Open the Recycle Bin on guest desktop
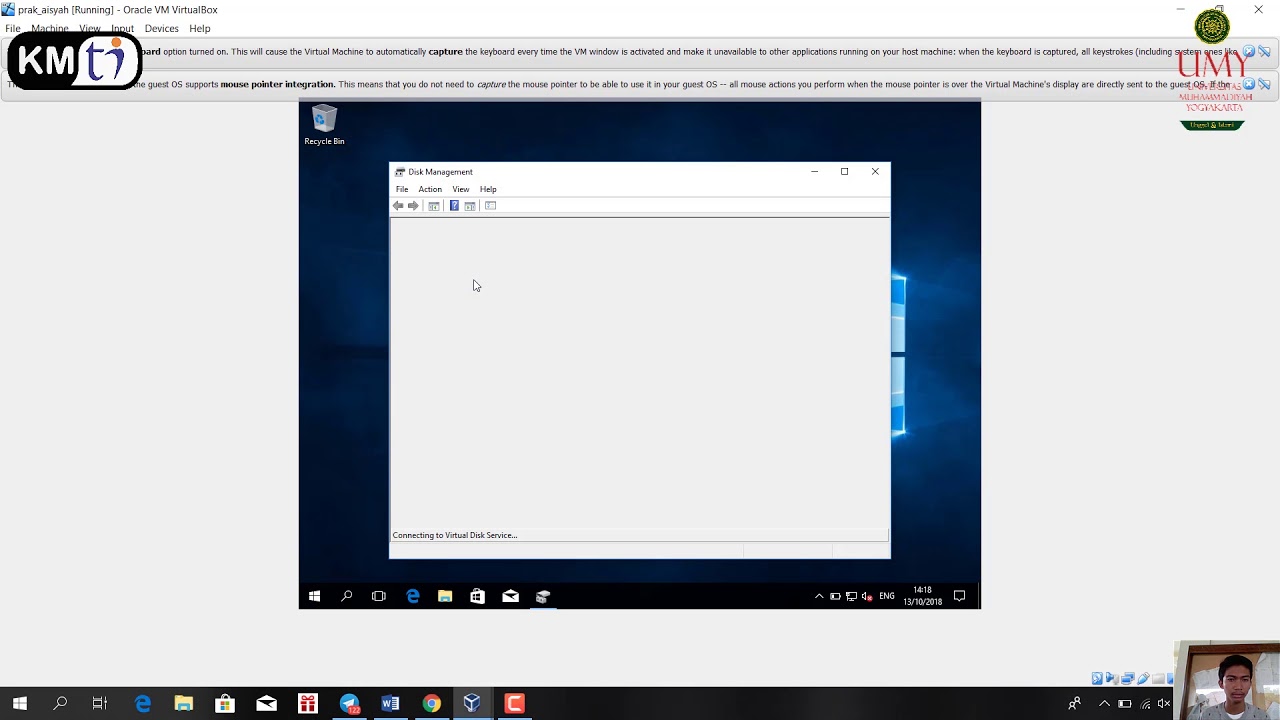This screenshot has height=720, width=1280. coord(324,125)
